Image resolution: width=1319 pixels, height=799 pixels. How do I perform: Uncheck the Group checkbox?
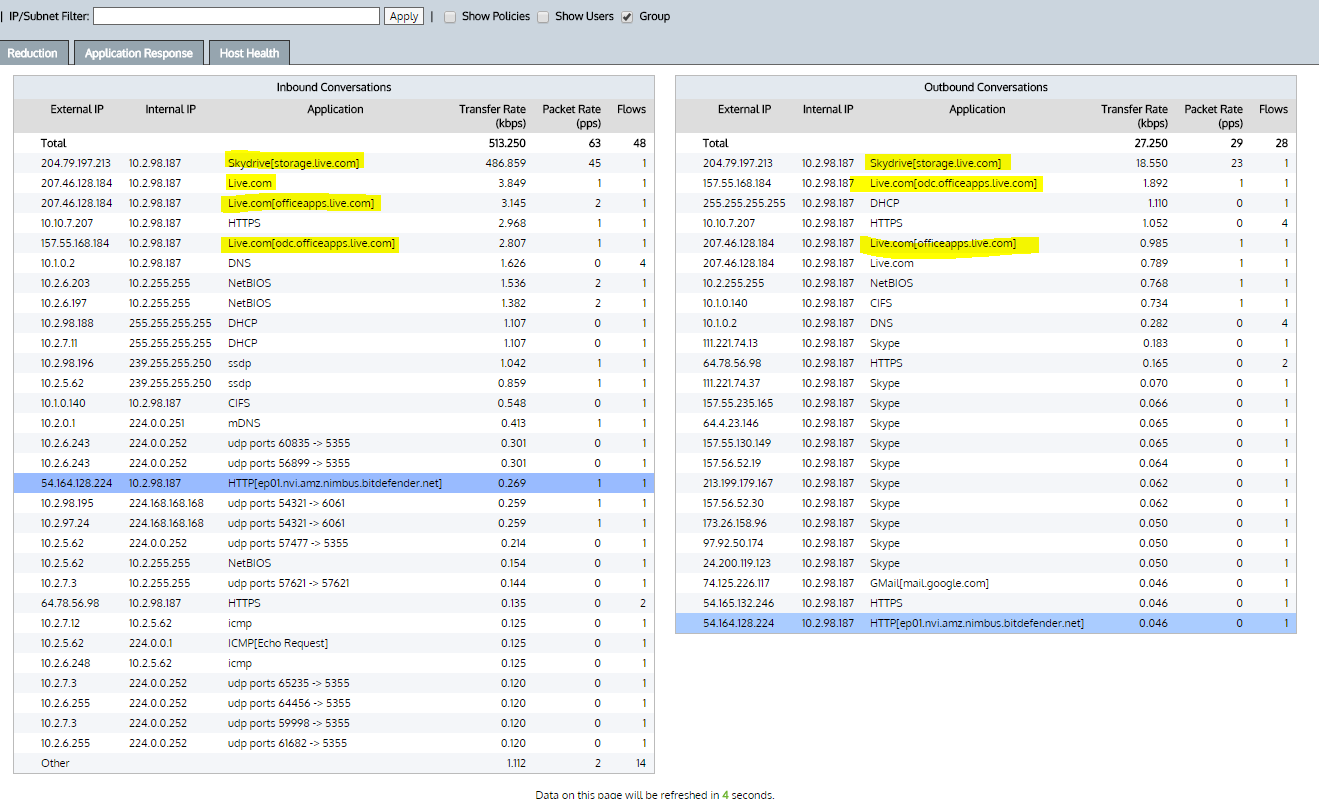(x=627, y=17)
